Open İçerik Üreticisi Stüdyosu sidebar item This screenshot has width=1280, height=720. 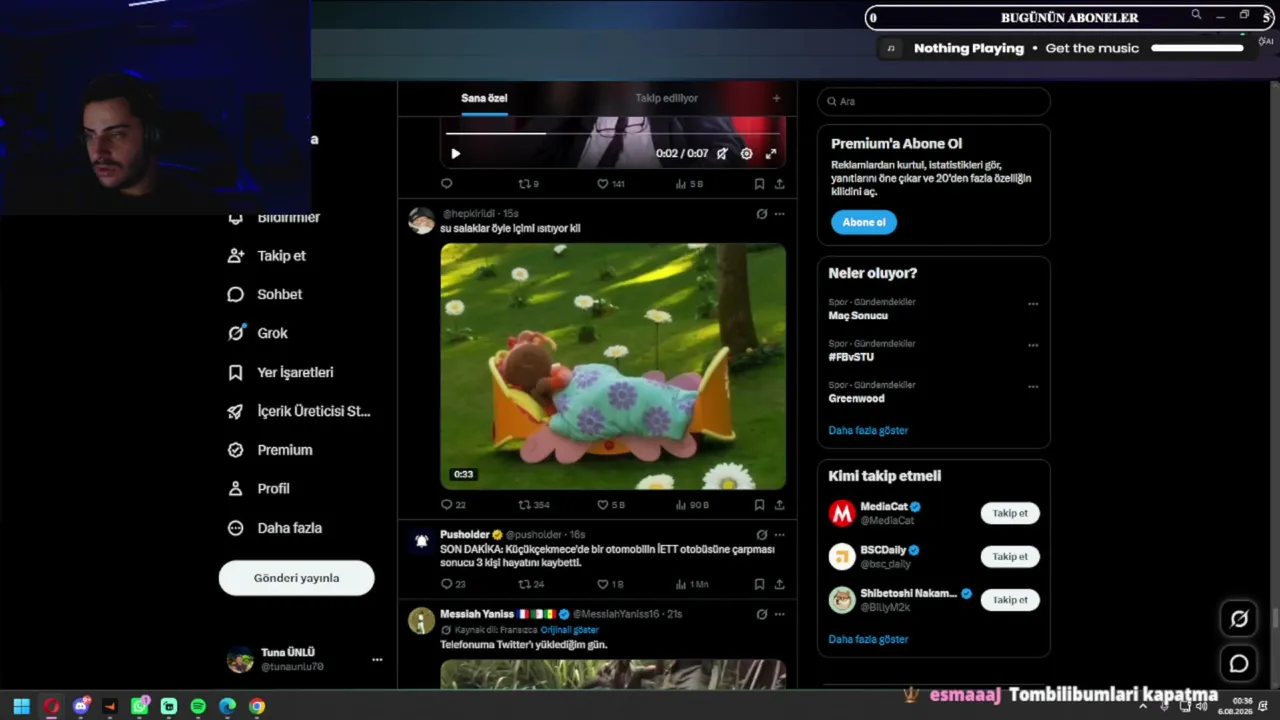[x=299, y=411]
